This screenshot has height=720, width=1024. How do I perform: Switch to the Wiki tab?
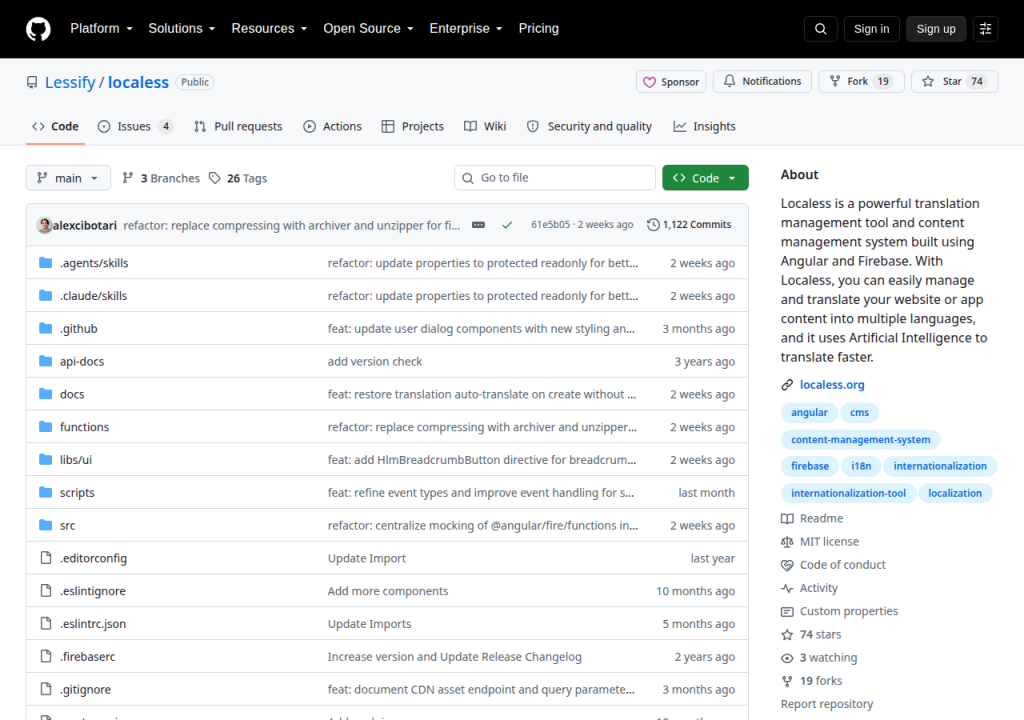[485, 126]
